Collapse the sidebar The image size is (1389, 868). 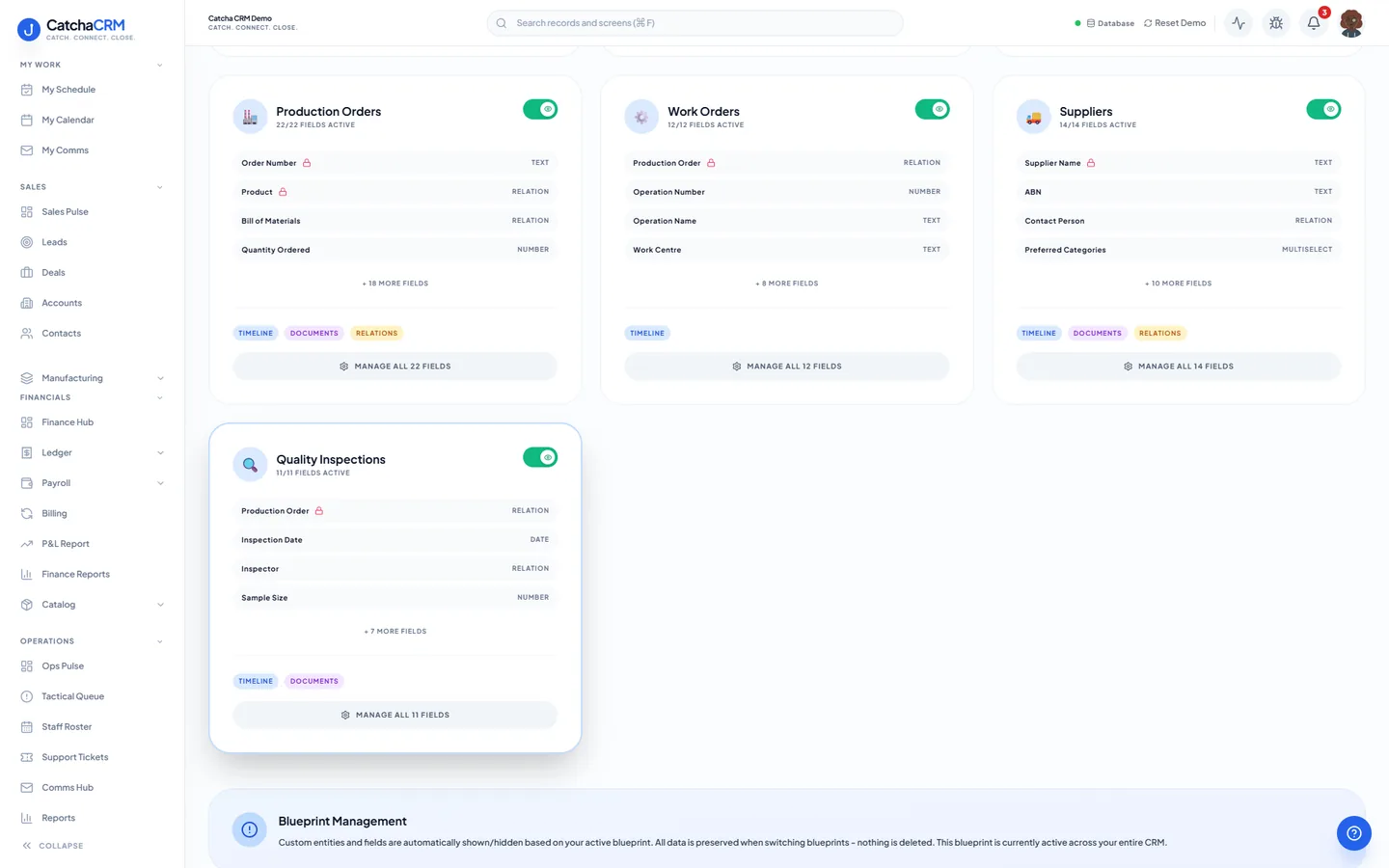click(x=53, y=846)
